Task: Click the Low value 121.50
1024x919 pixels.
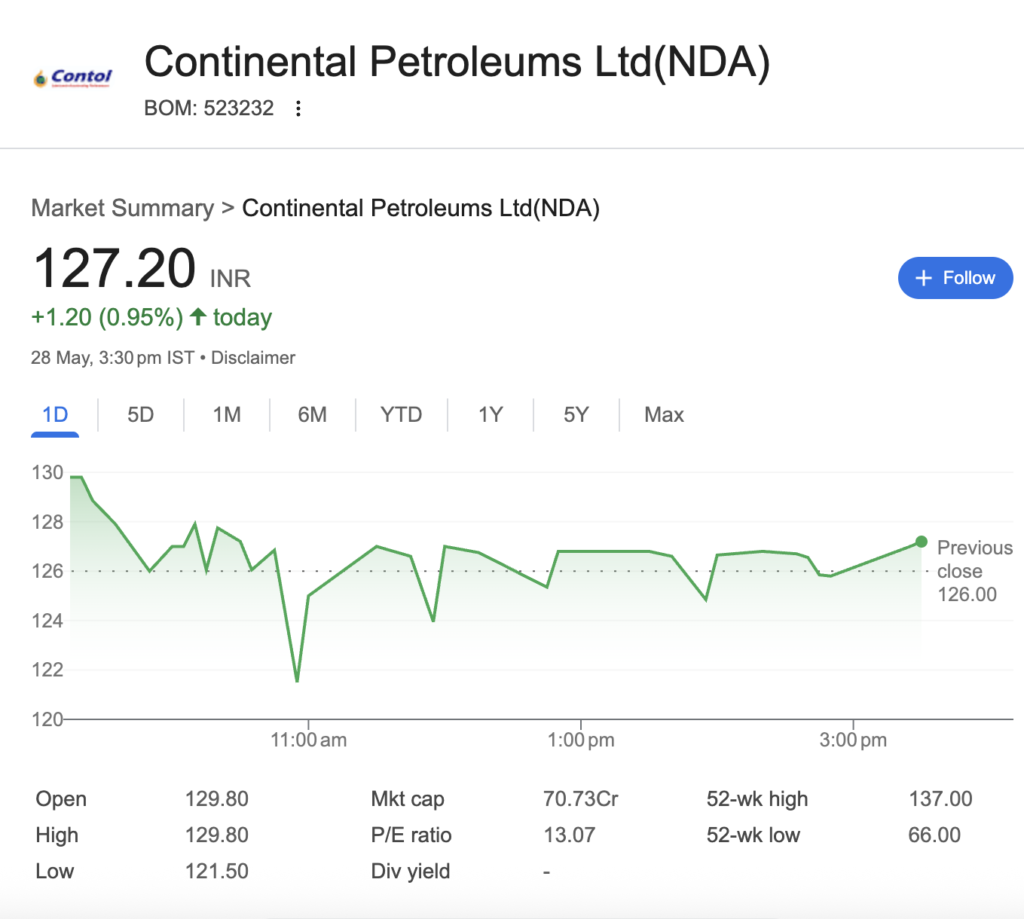Action: [217, 871]
